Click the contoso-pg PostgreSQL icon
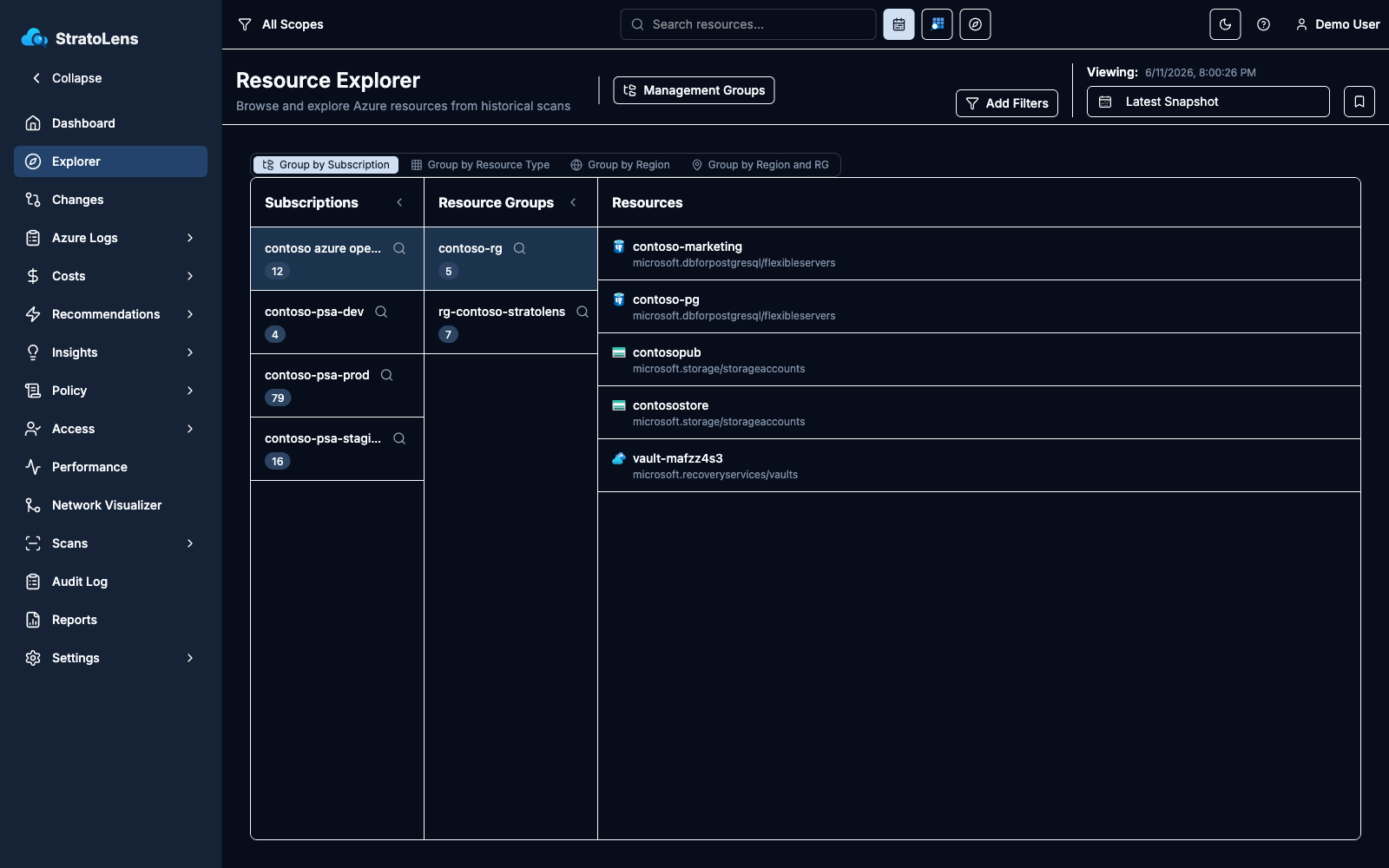Viewport: 1389px width, 868px height. pos(619,299)
